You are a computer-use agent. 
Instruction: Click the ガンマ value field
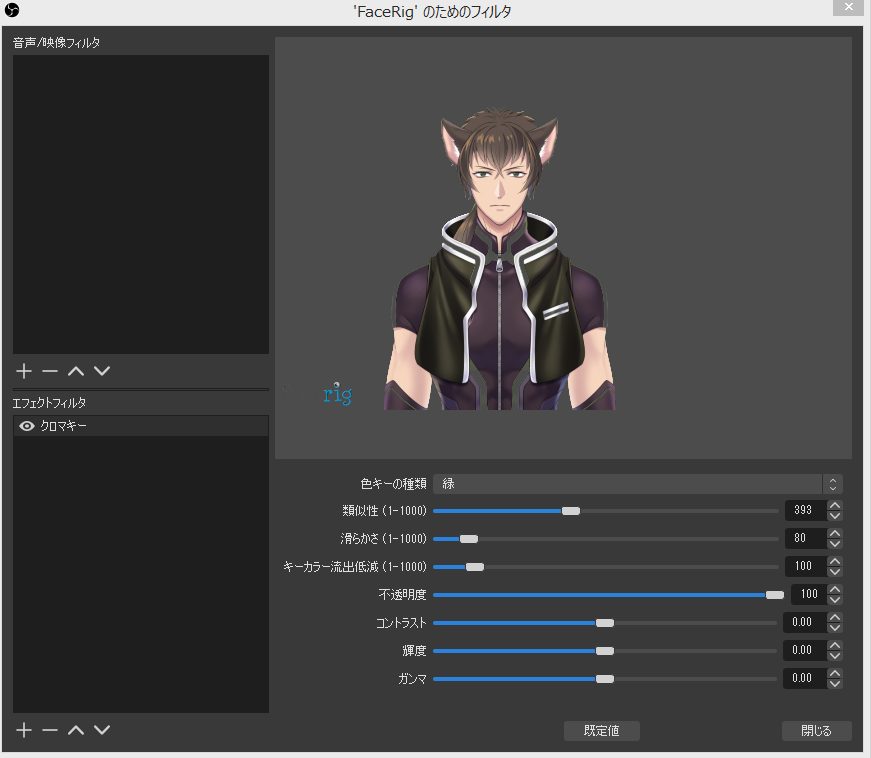pos(805,679)
